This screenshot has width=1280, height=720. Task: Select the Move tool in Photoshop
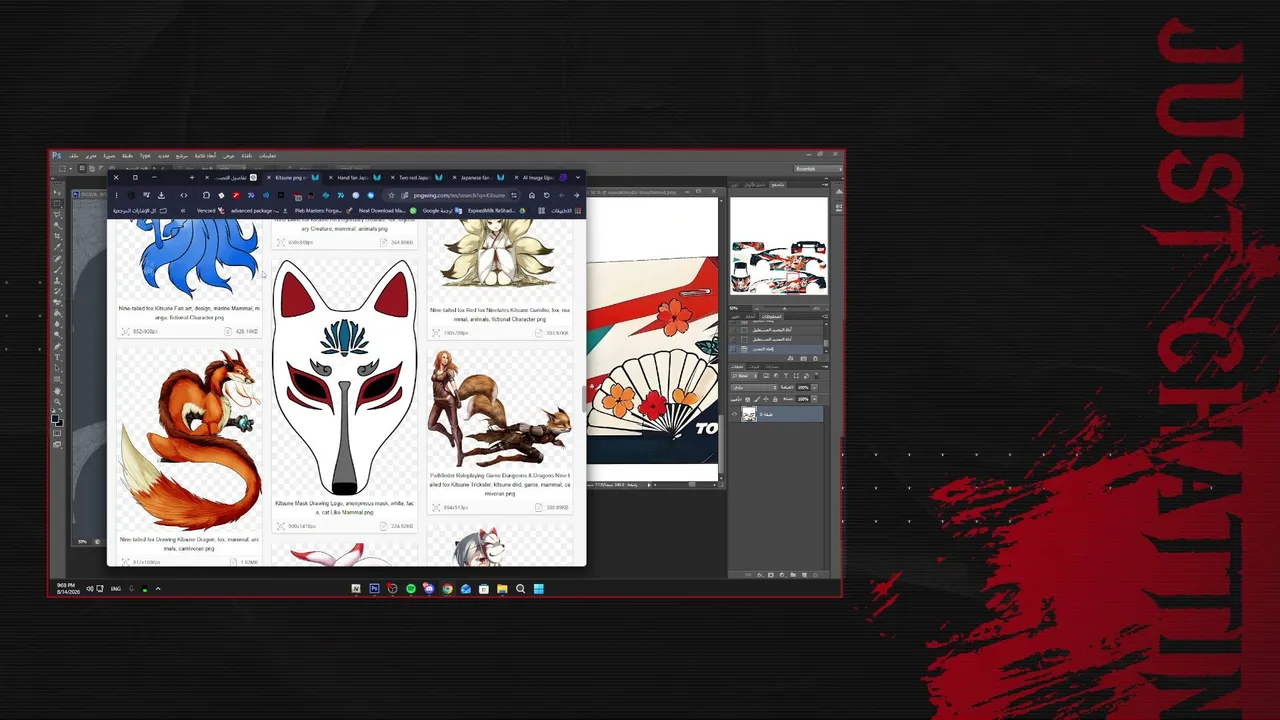click(x=57, y=192)
